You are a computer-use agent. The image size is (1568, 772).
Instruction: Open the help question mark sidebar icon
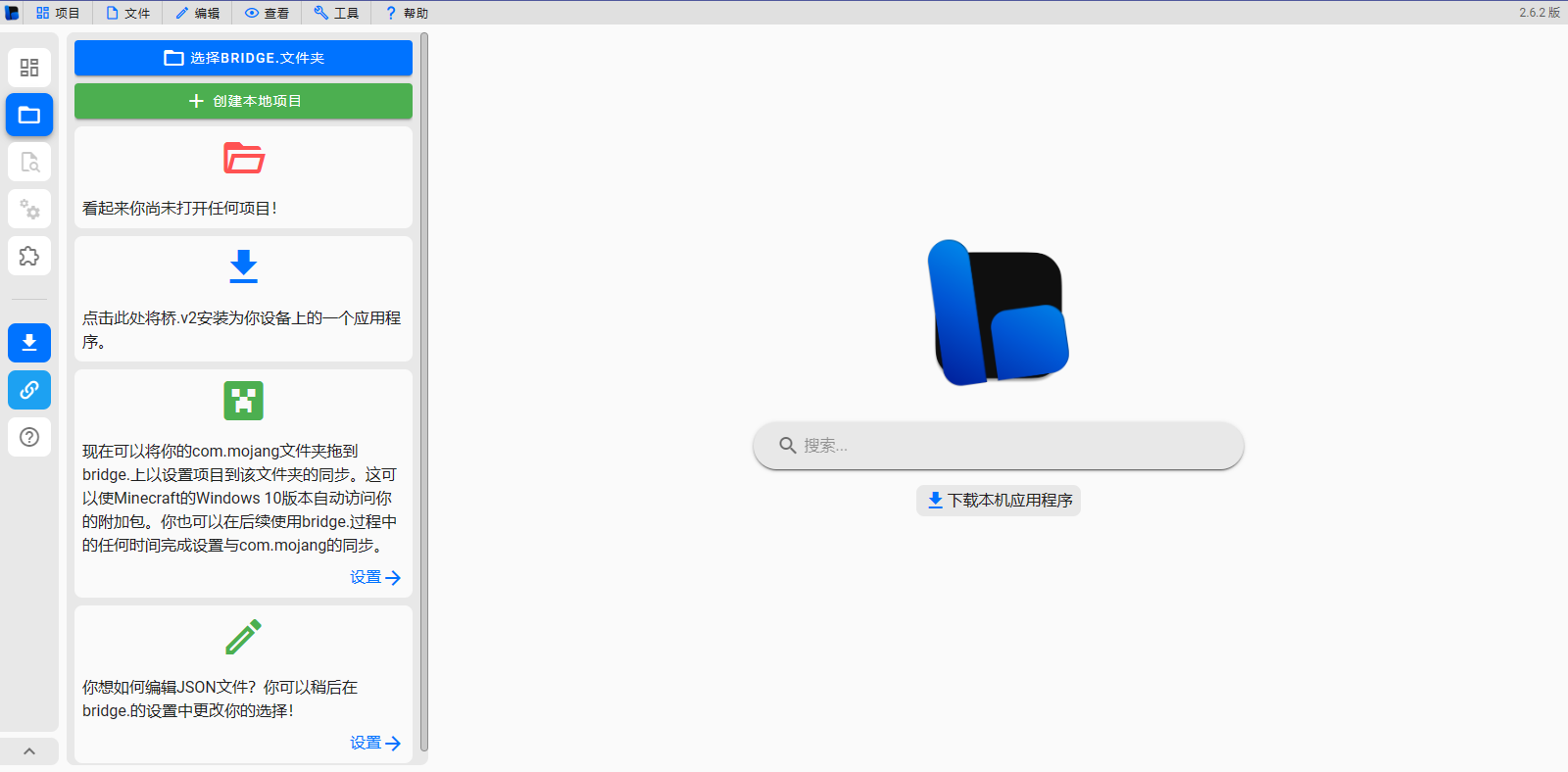click(x=29, y=436)
